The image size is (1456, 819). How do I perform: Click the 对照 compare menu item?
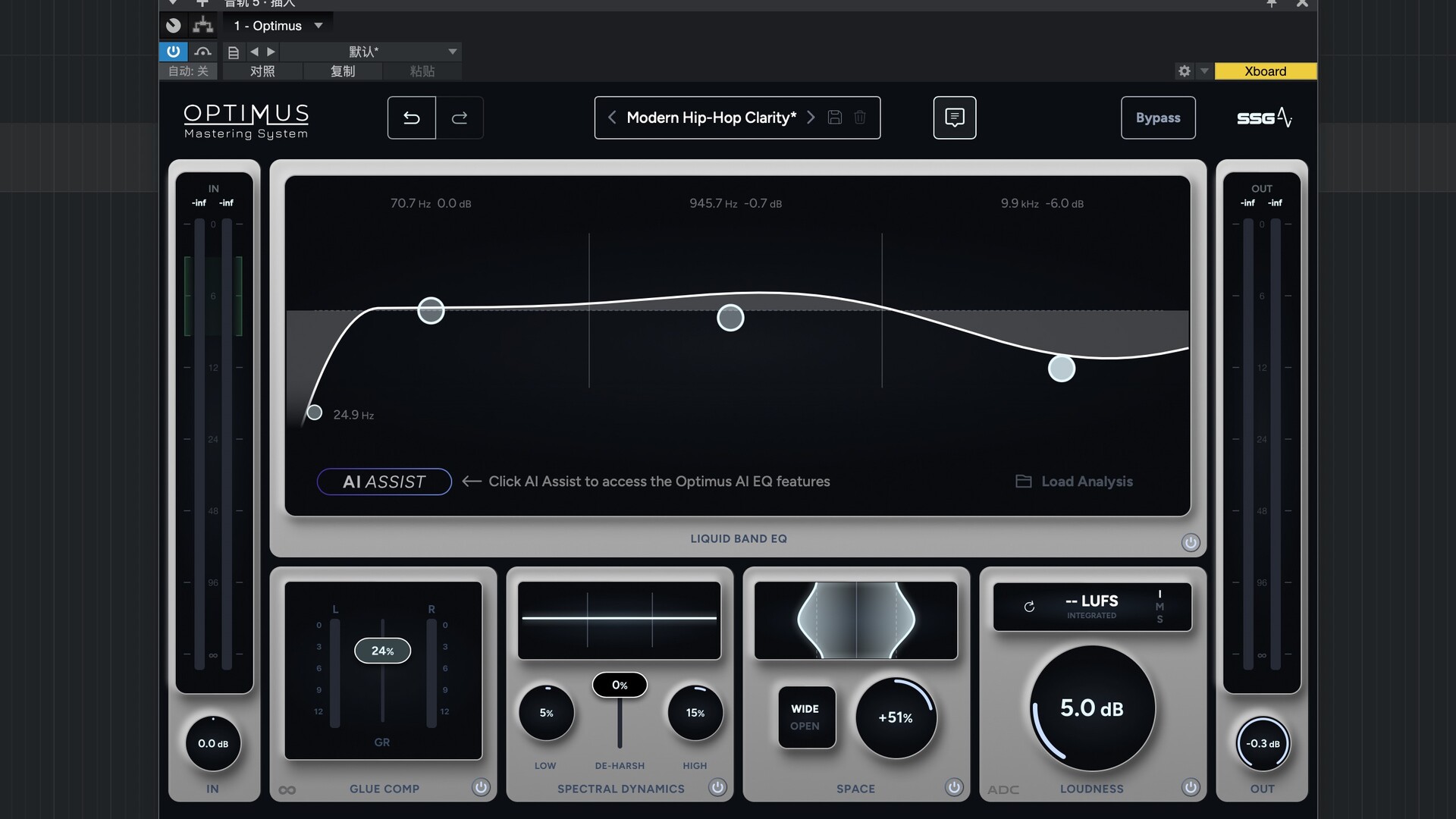[x=262, y=71]
